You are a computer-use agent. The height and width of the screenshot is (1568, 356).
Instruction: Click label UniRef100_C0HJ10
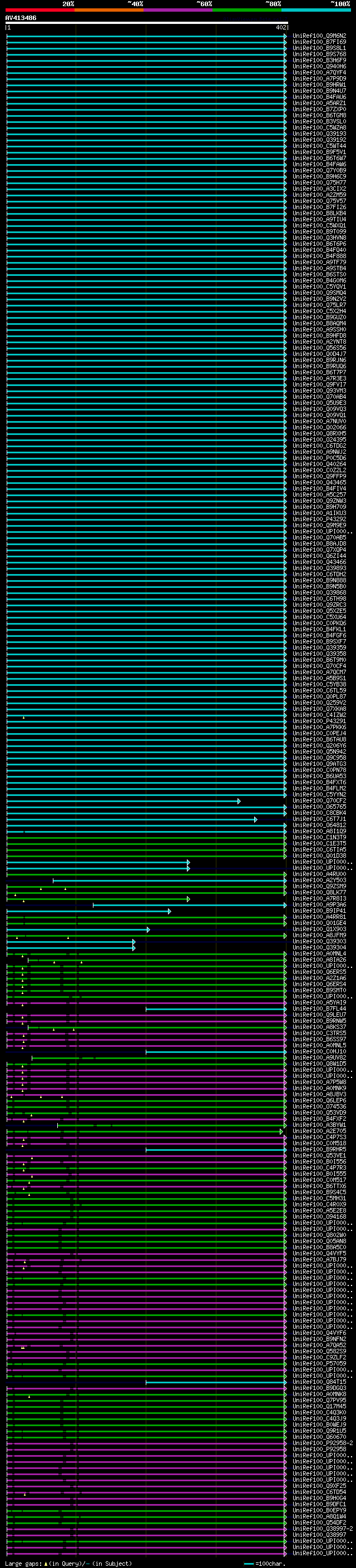pos(319,1052)
